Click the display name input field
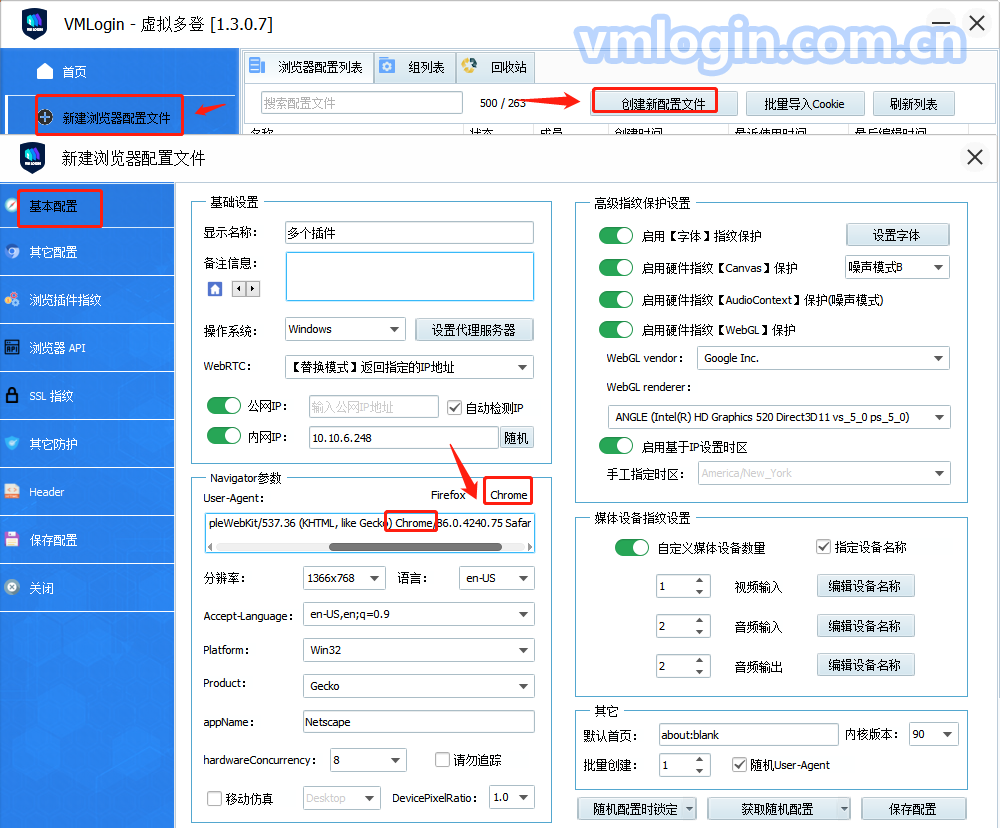The height and width of the screenshot is (828, 1000). pyautogui.click(x=409, y=233)
